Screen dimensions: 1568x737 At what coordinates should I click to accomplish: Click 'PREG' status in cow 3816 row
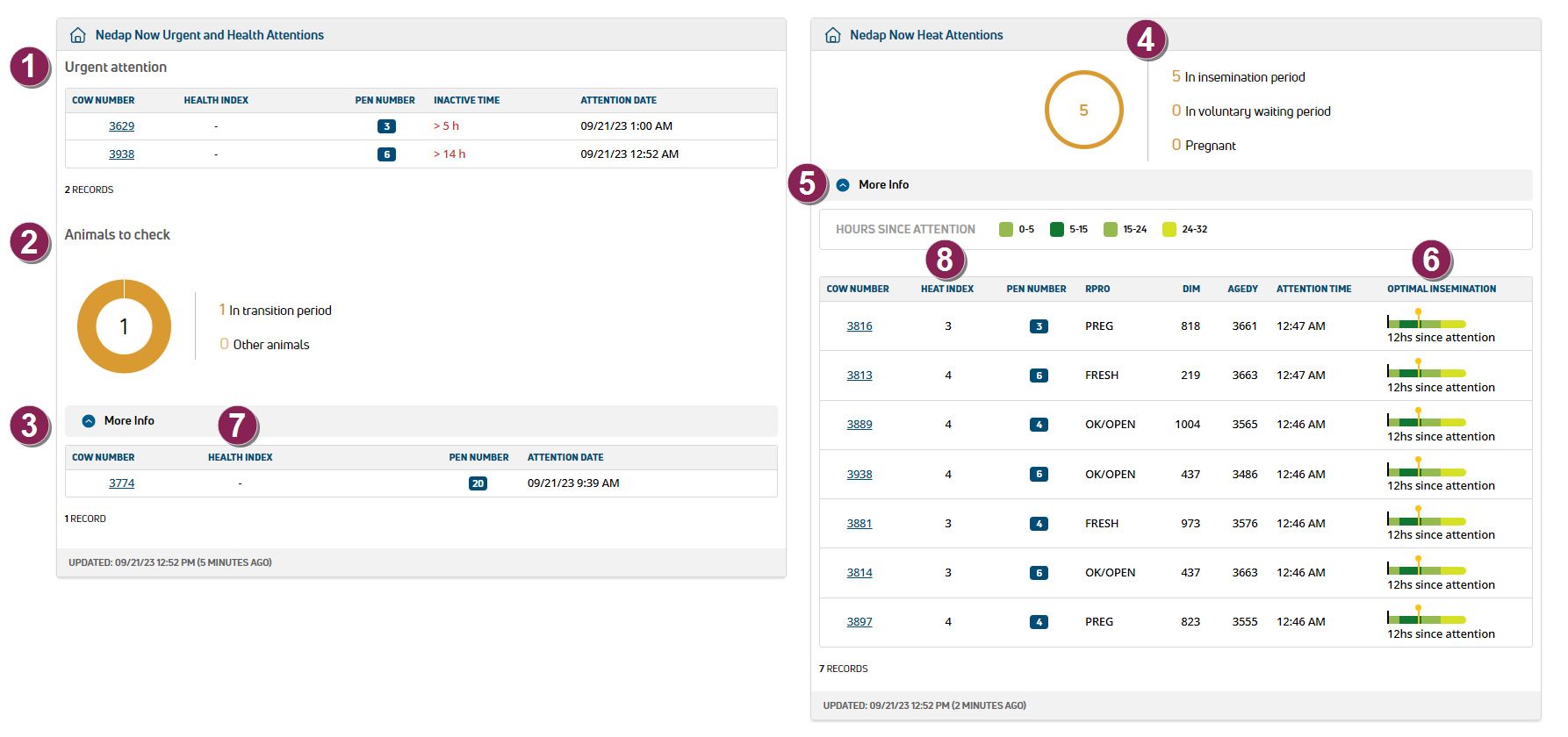1099,326
